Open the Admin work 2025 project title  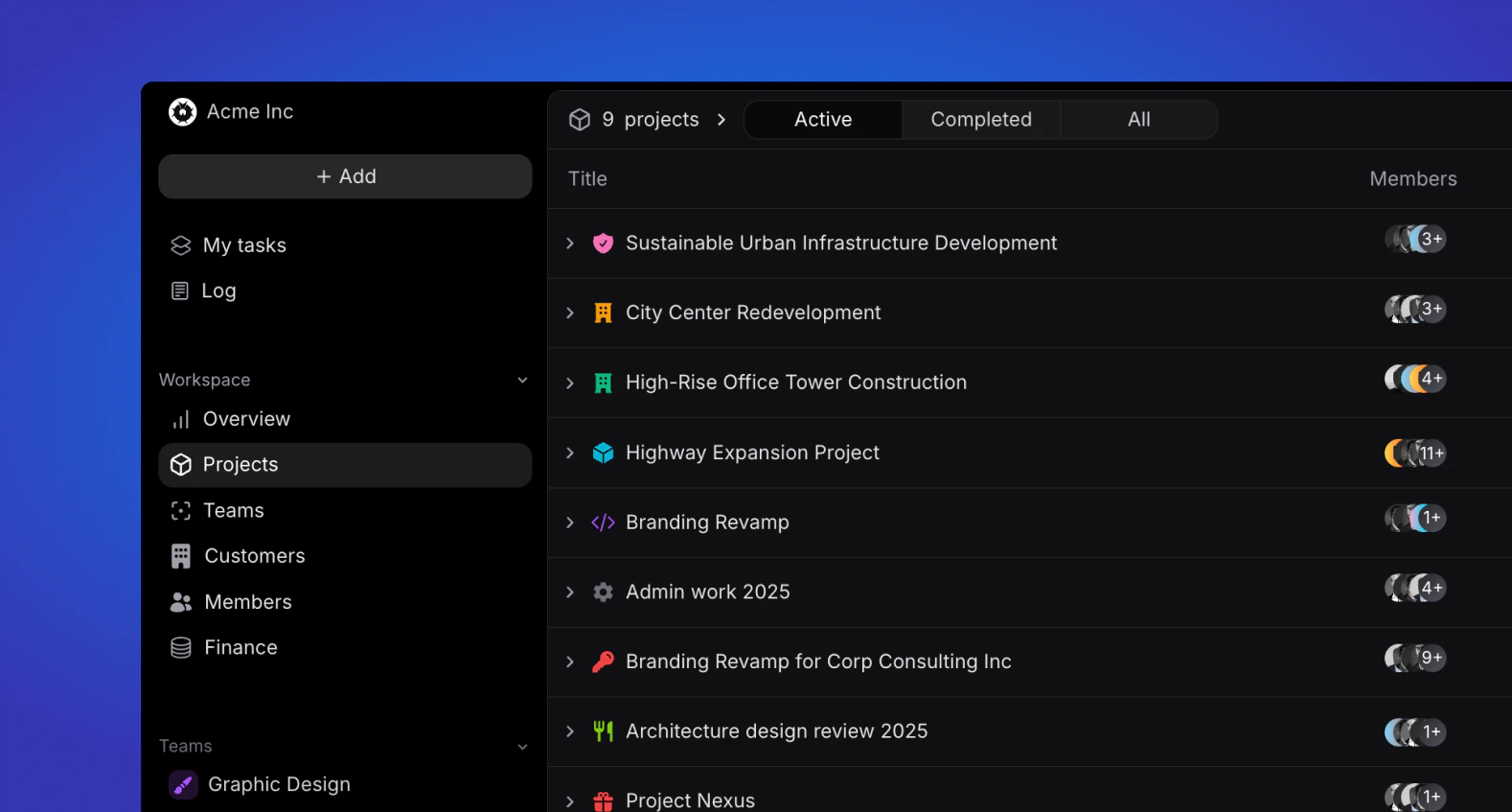[708, 592]
